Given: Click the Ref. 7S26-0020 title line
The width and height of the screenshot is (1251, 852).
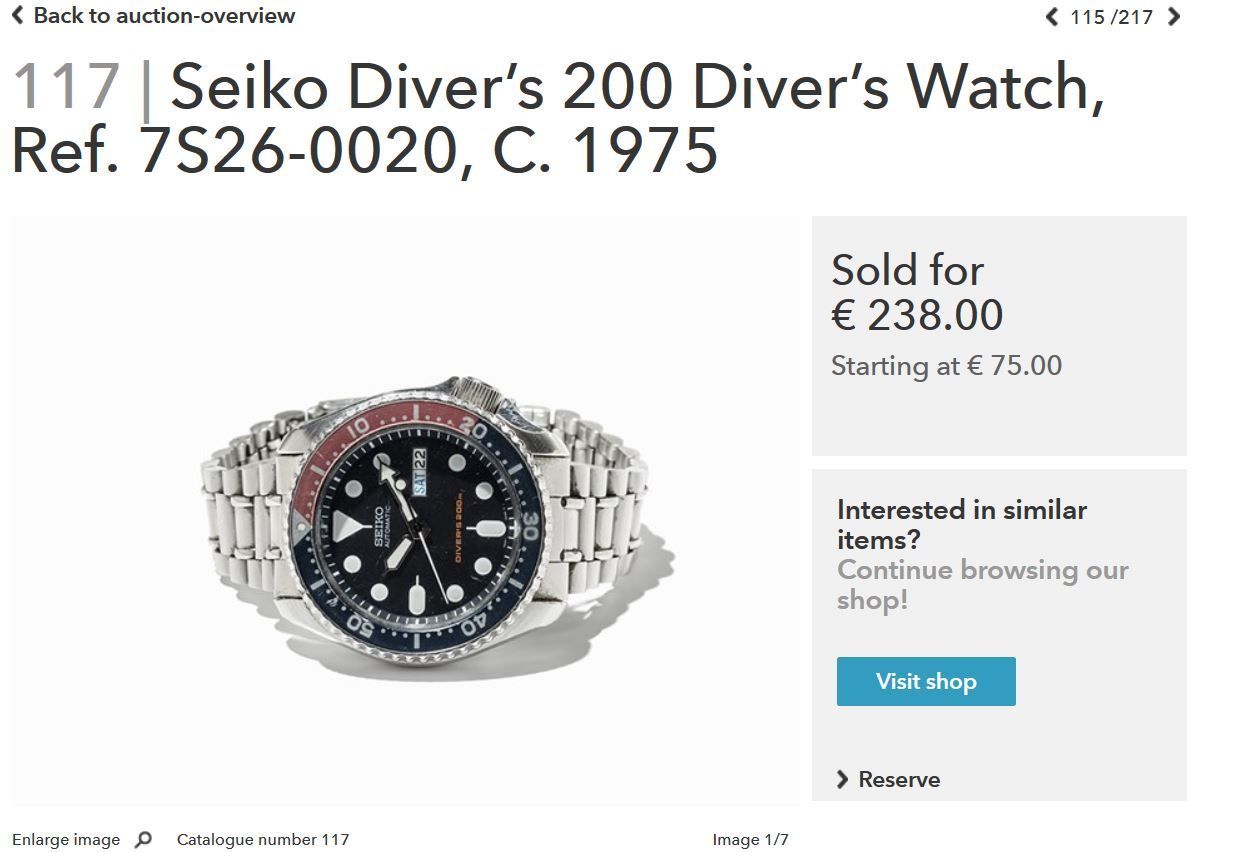Looking at the screenshot, I should coord(364,150).
